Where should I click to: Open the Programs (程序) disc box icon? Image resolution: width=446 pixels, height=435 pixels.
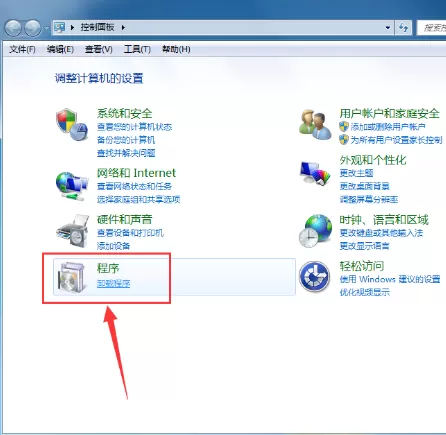(x=71, y=277)
